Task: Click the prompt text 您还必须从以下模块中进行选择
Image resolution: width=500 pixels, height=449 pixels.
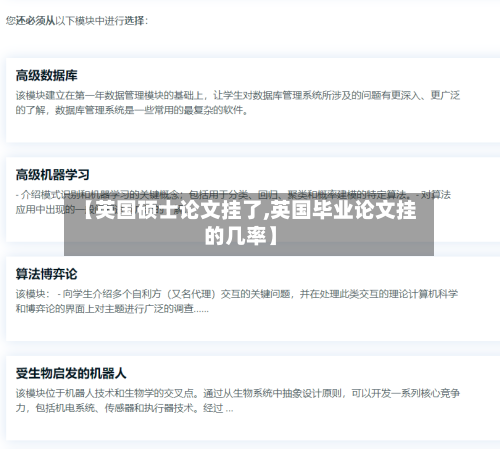Action: (77, 21)
